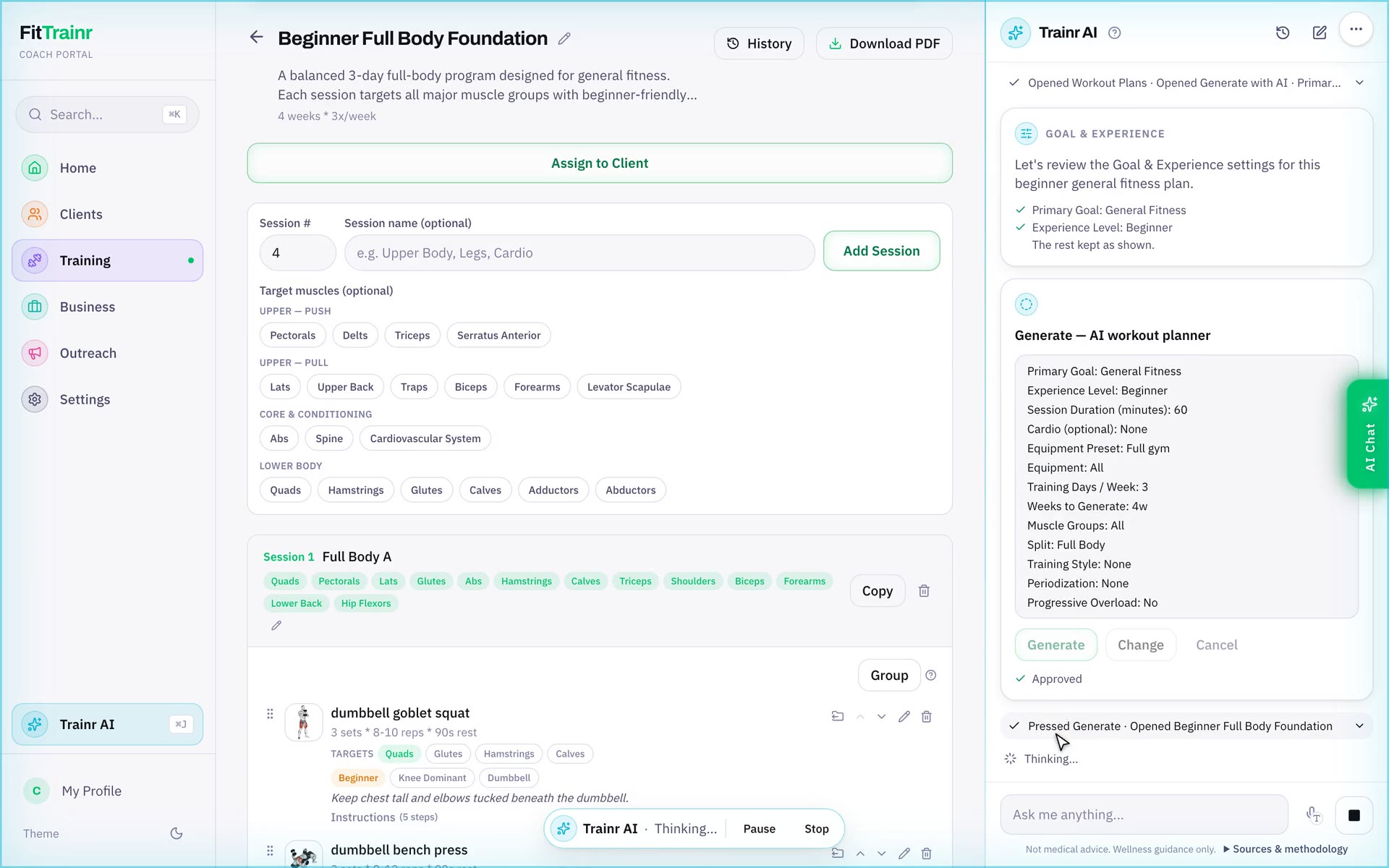Toggle Abs target muscle chip
This screenshot has height=868, width=1389.
(x=279, y=438)
